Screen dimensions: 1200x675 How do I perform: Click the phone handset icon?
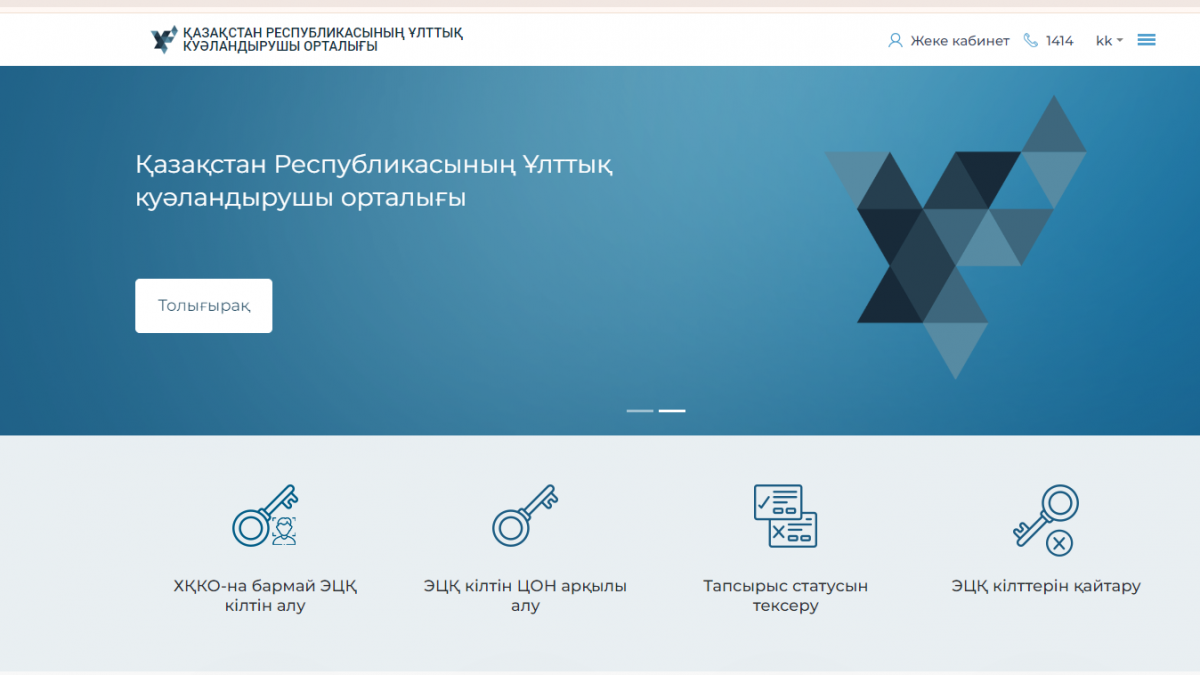[1031, 41]
